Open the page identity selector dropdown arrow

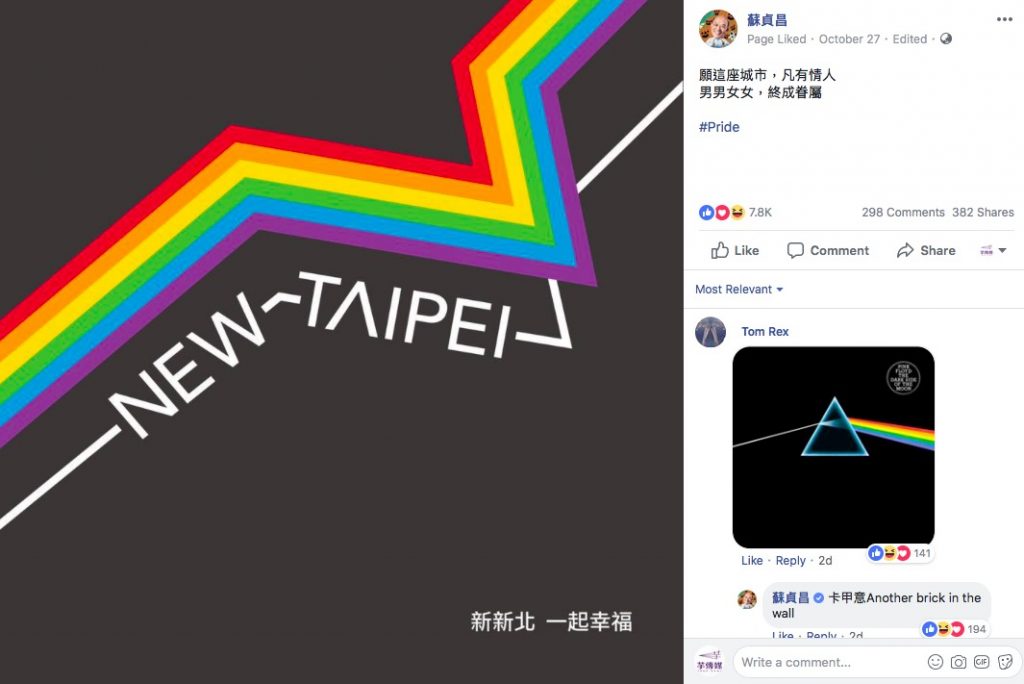(993, 250)
